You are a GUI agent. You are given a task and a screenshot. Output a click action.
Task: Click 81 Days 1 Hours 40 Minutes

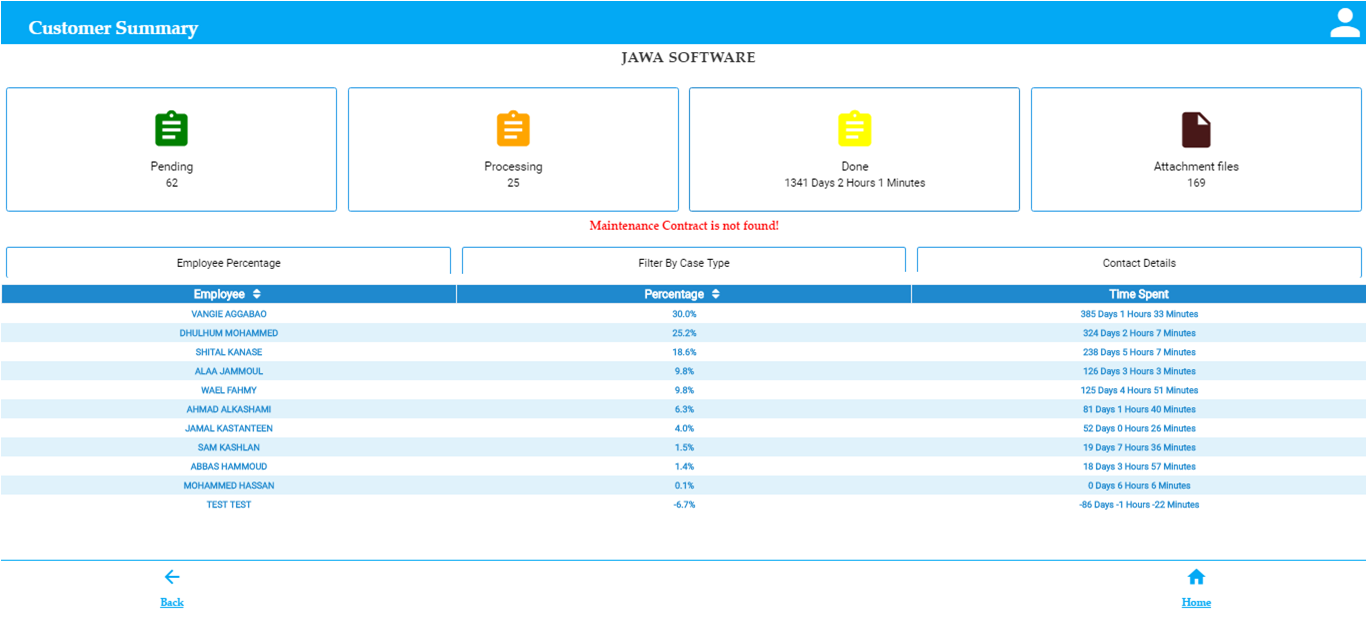[x=1139, y=409]
